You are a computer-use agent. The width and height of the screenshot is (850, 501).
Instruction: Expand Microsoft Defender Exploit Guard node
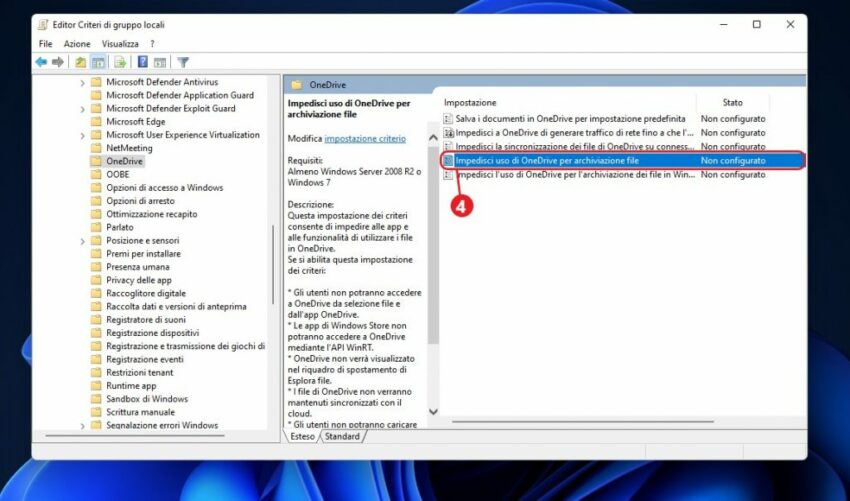point(82,109)
